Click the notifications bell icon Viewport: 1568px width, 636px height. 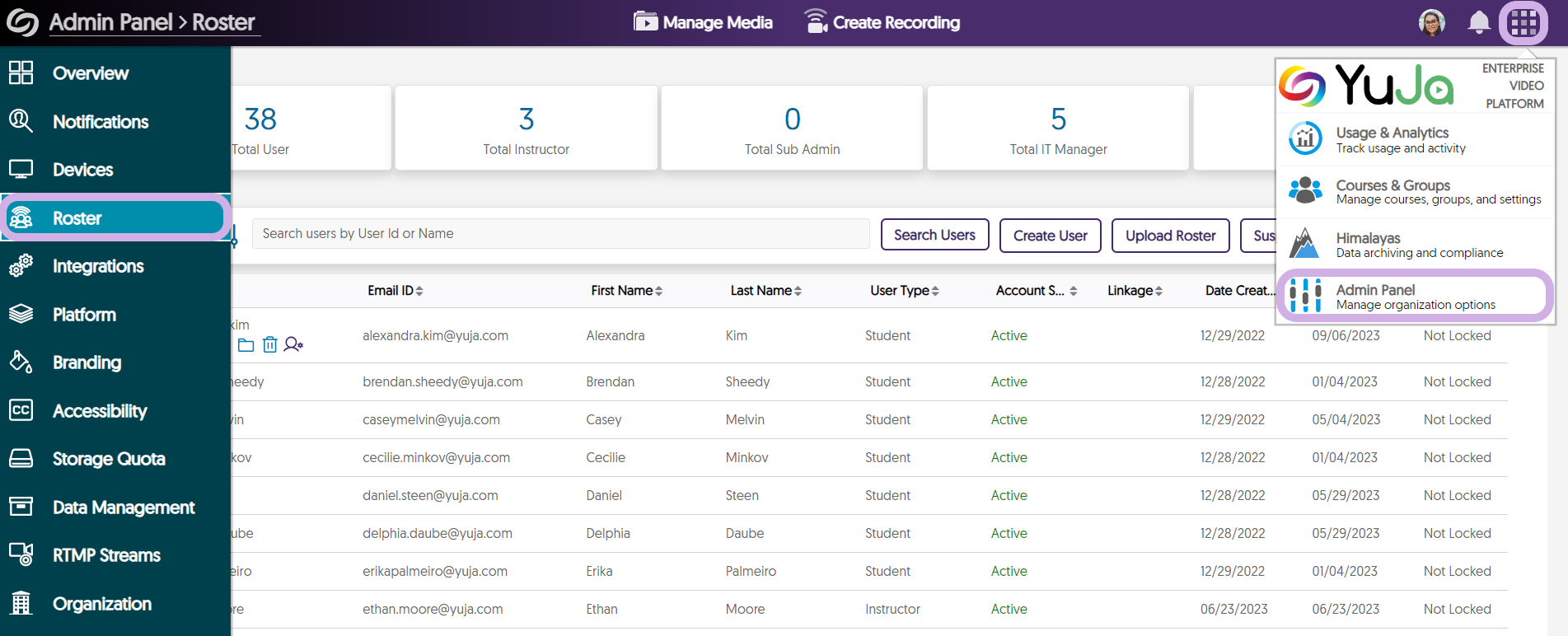(x=1479, y=22)
